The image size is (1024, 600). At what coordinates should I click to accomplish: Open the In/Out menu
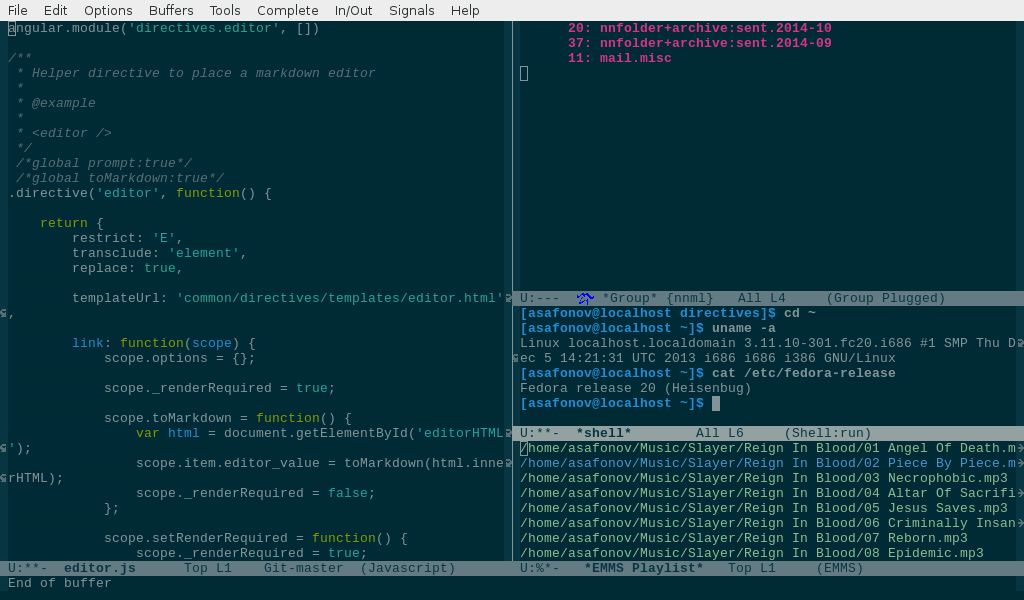click(353, 10)
